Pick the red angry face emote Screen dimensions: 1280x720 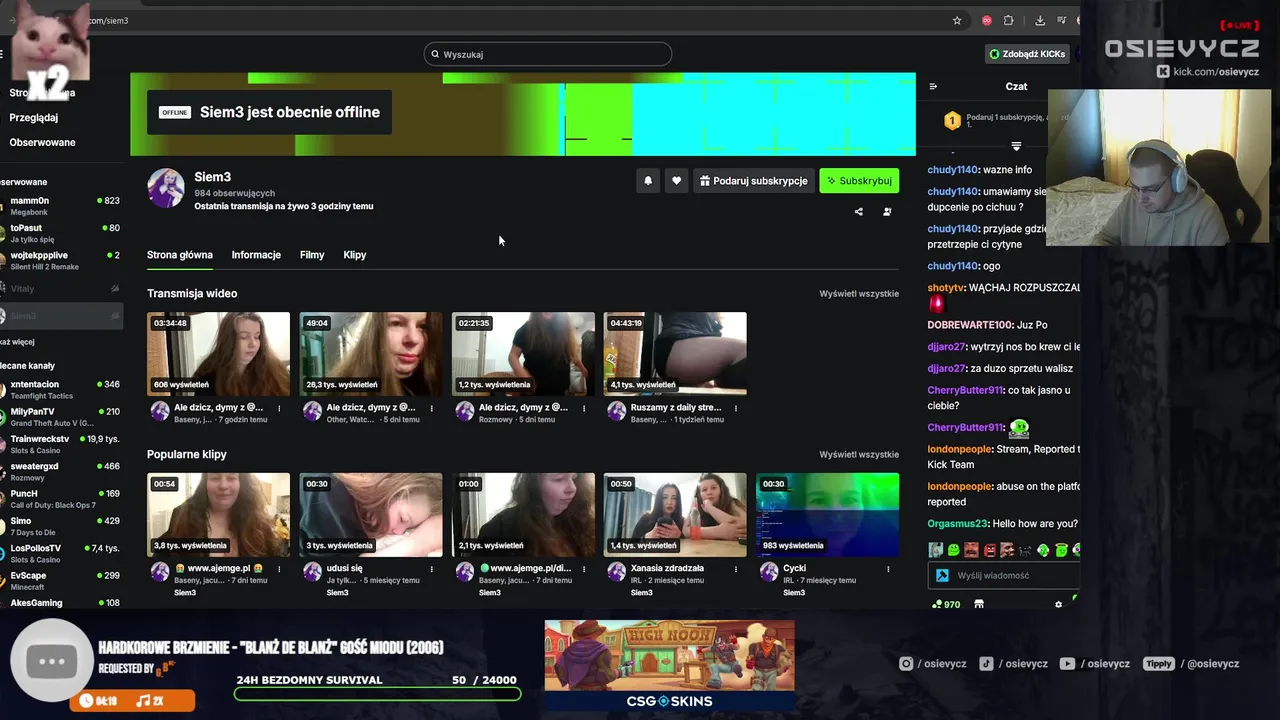point(990,550)
